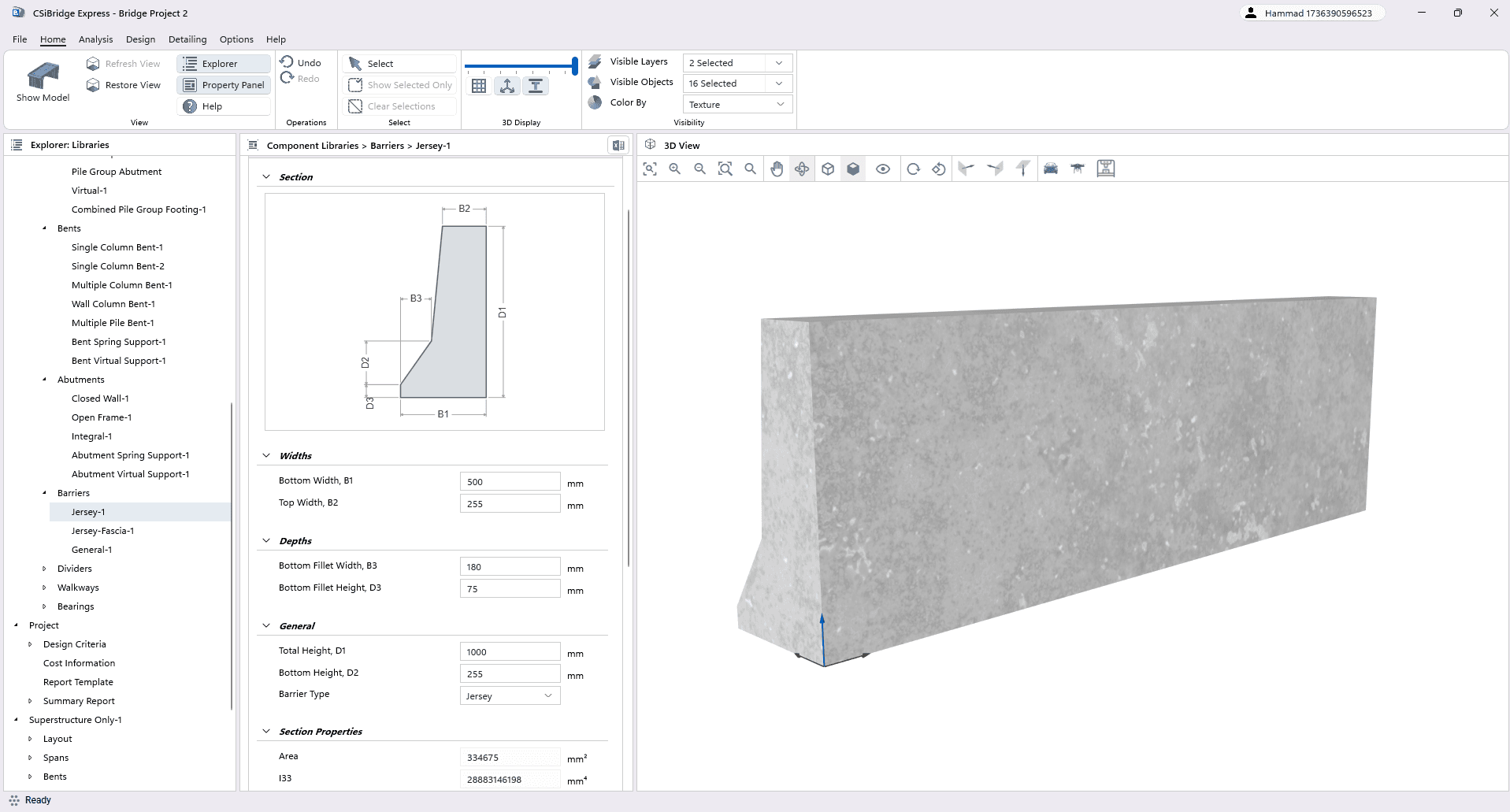Open the Analysis menu tab

point(95,39)
